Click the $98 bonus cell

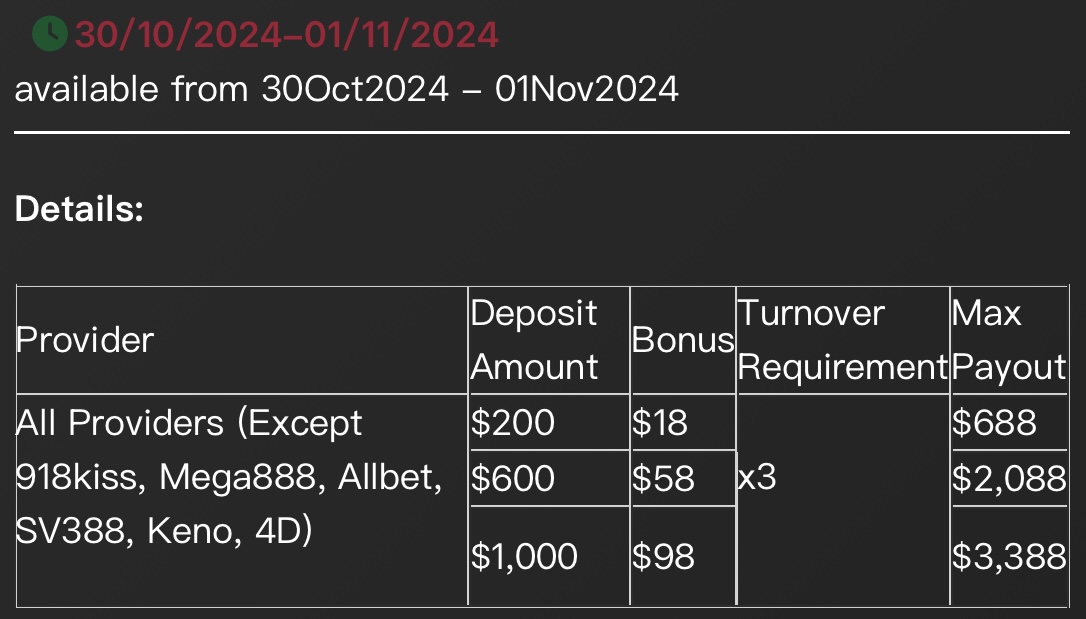click(663, 556)
